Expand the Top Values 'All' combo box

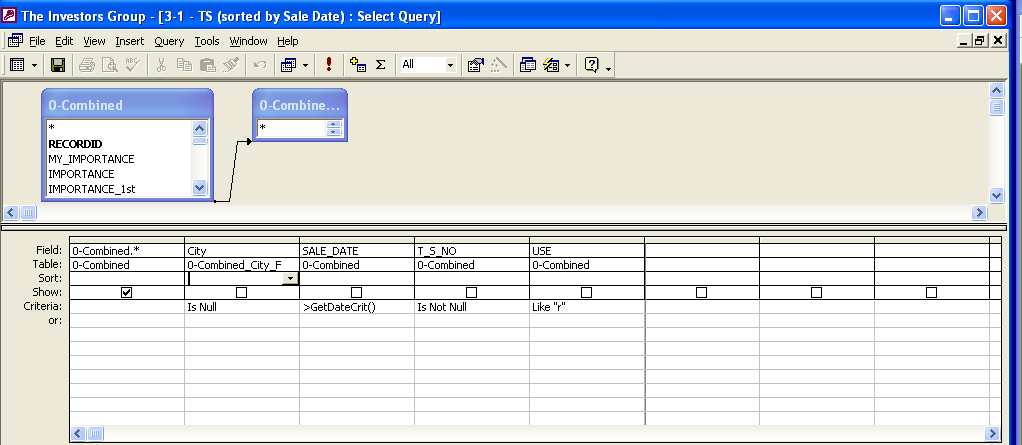point(449,65)
